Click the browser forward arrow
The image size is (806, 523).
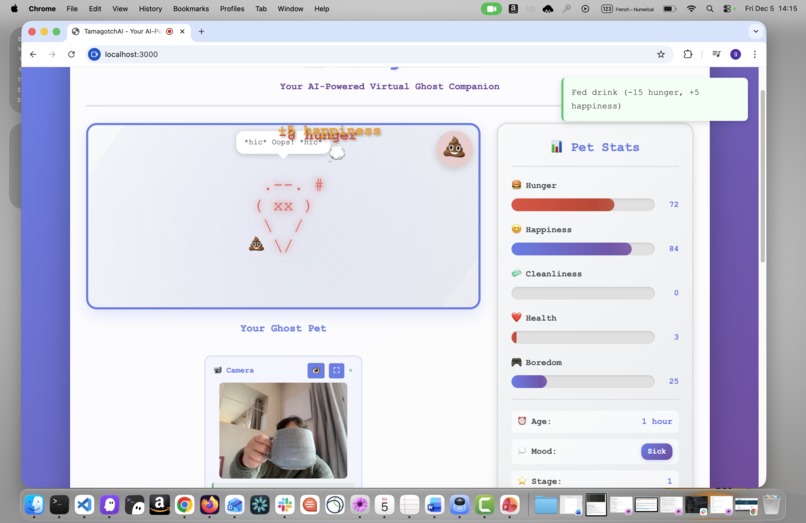52,54
